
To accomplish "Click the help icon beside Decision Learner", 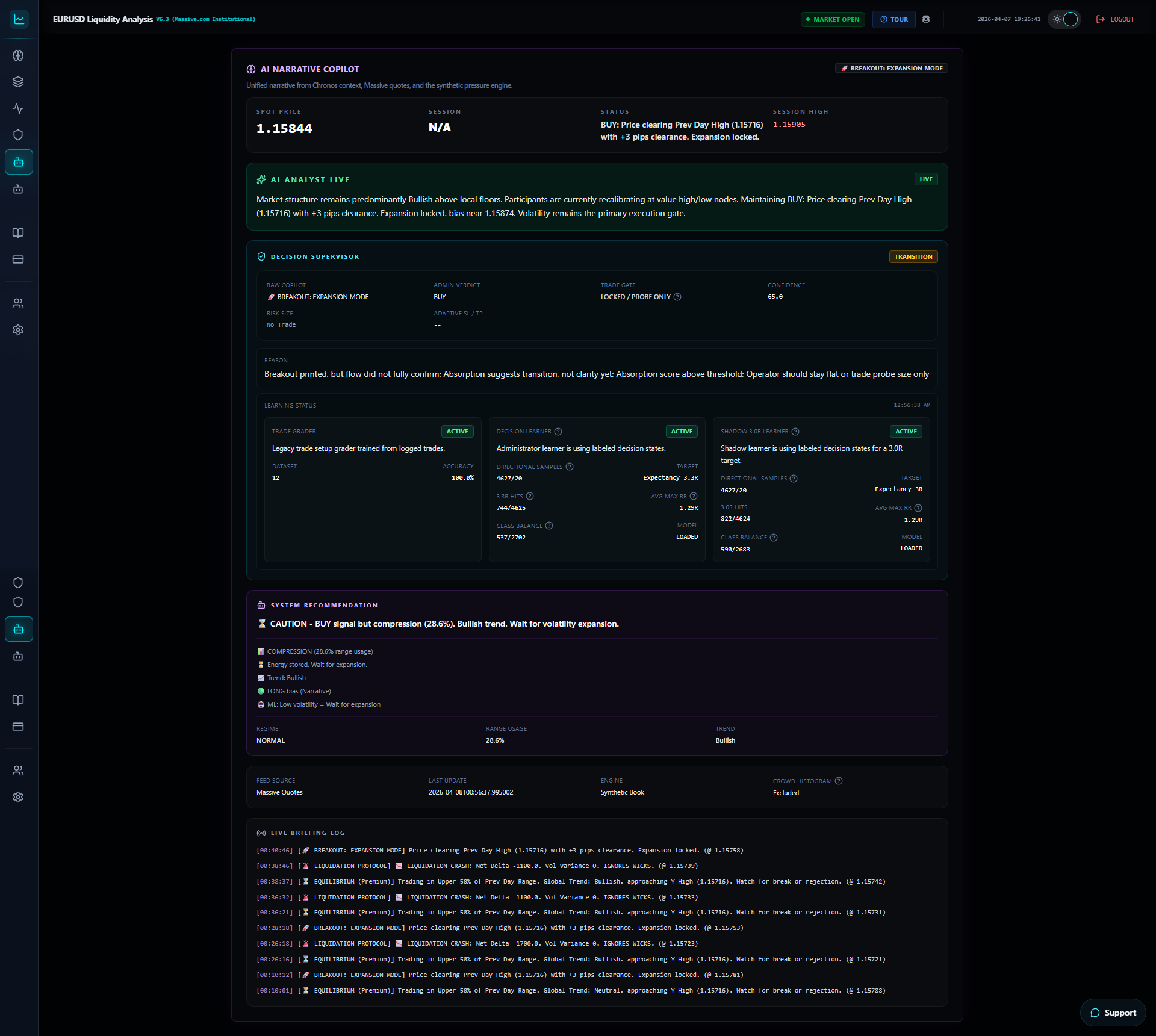I will point(558,432).
